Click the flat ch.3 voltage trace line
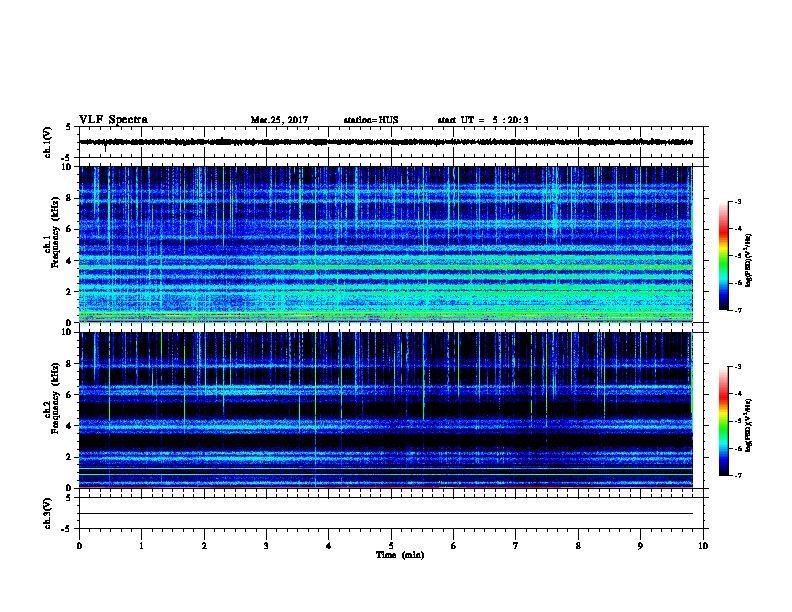792x612 pixels. 386,514
